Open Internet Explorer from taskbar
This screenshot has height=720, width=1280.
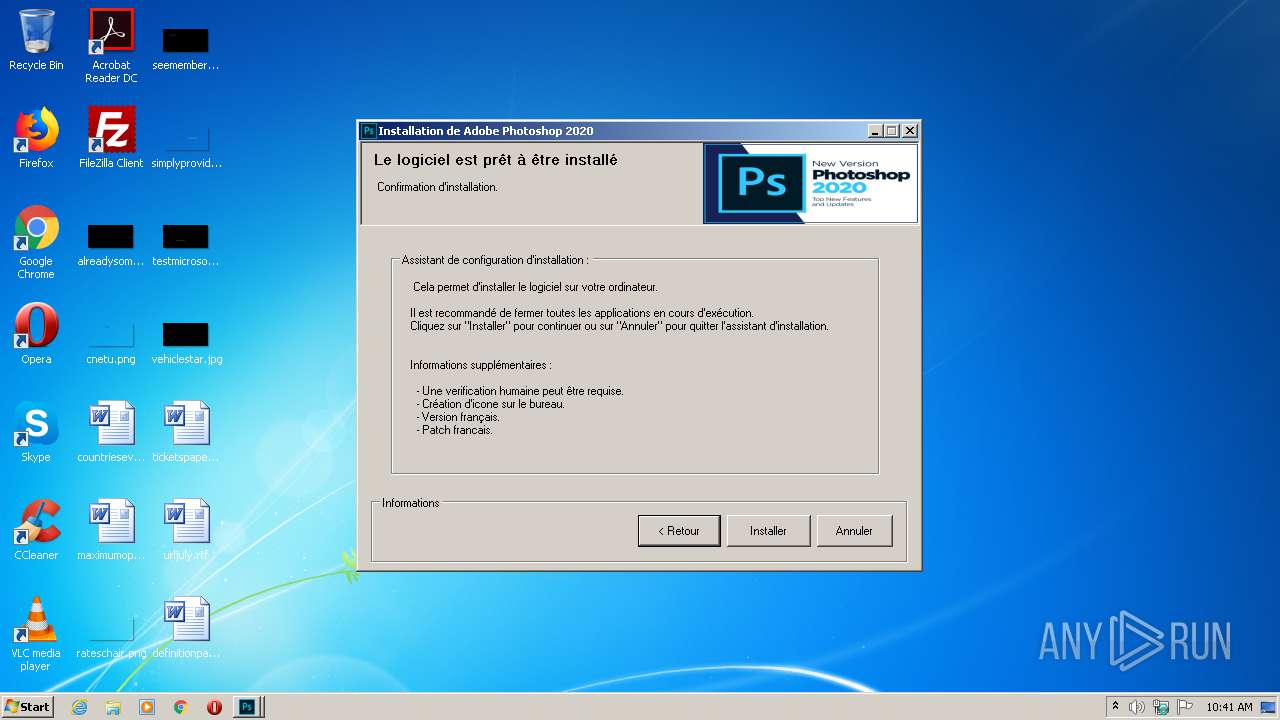click(x=79, y=707)
